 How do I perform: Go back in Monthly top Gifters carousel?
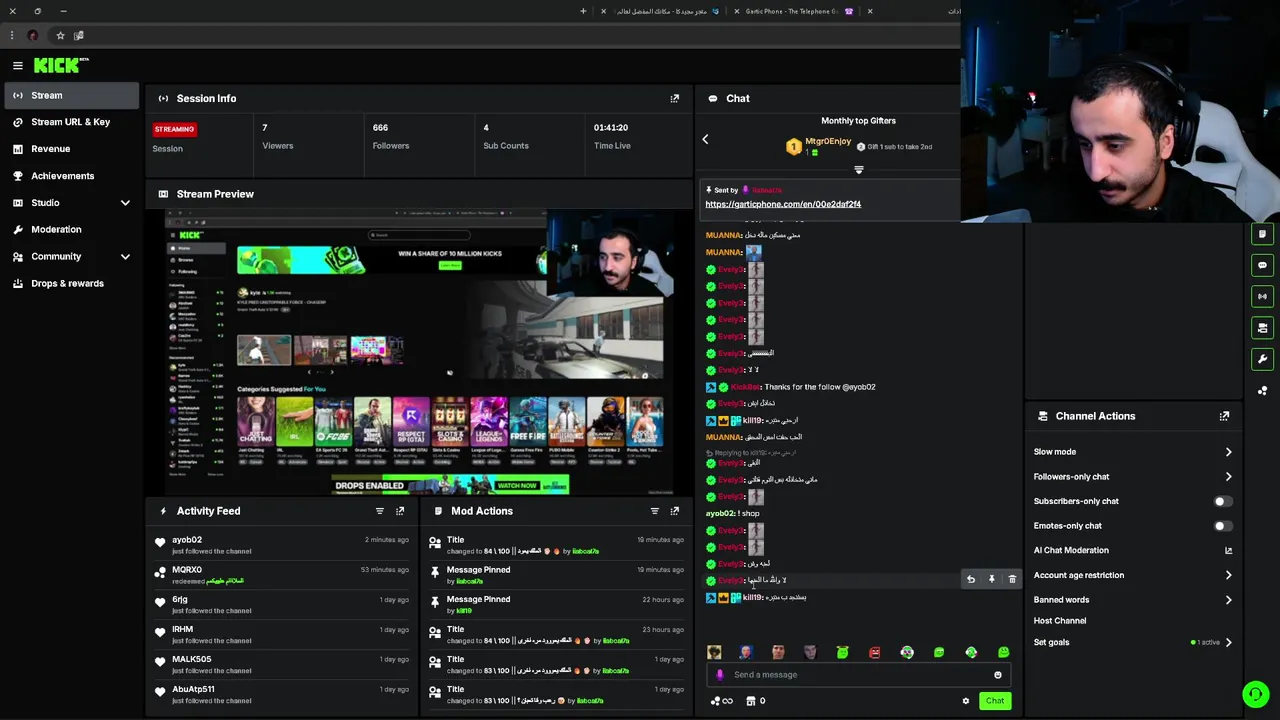705,140
